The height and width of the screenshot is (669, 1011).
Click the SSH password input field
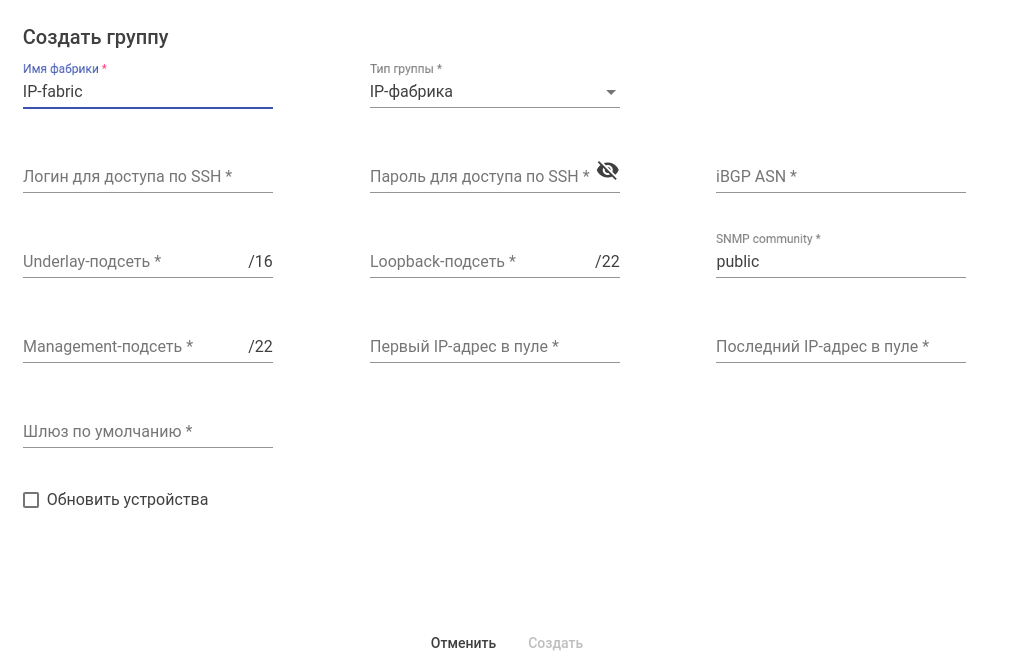[480, 177]
